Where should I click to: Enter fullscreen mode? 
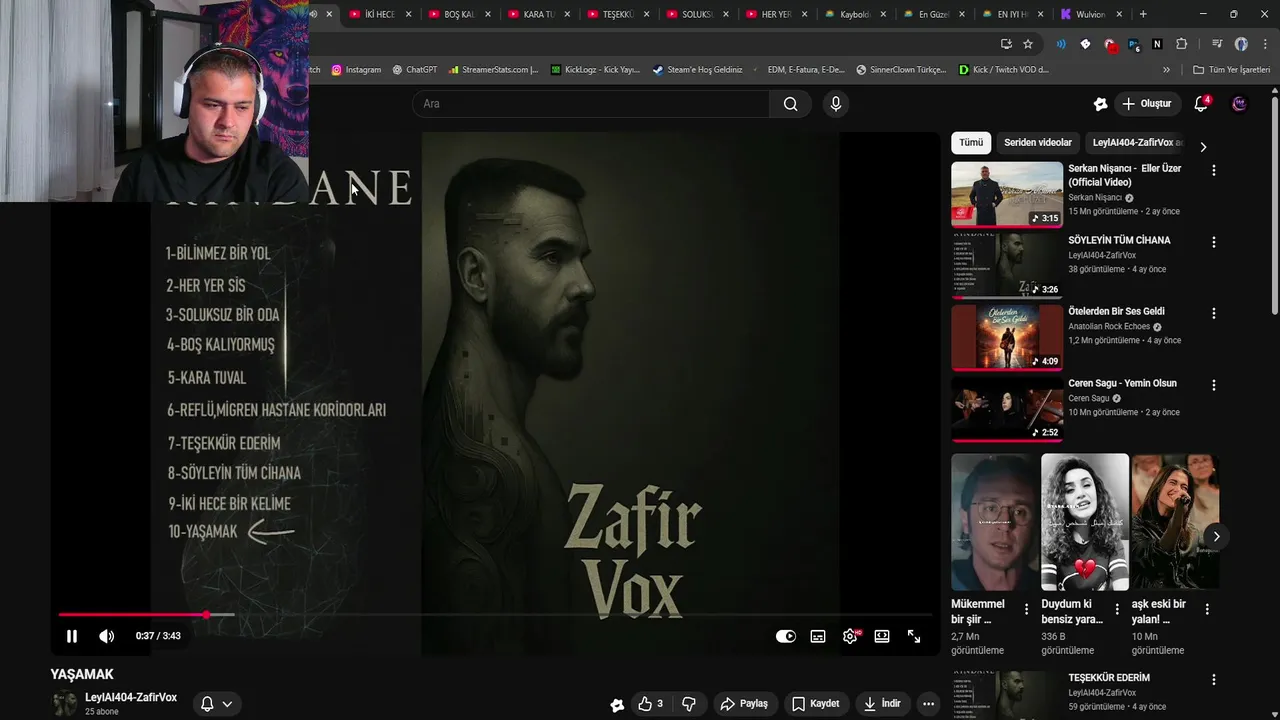(x=914, y=636)
